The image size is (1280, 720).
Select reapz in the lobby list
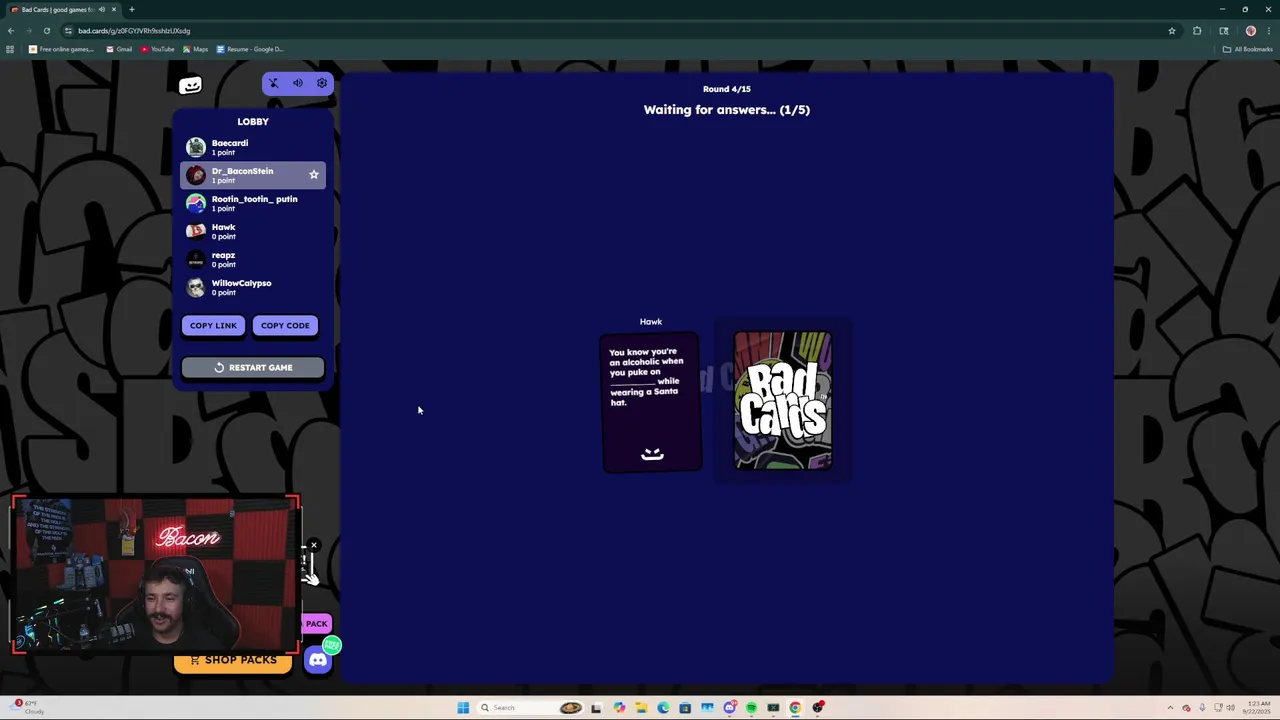click(x=253, y=259)
